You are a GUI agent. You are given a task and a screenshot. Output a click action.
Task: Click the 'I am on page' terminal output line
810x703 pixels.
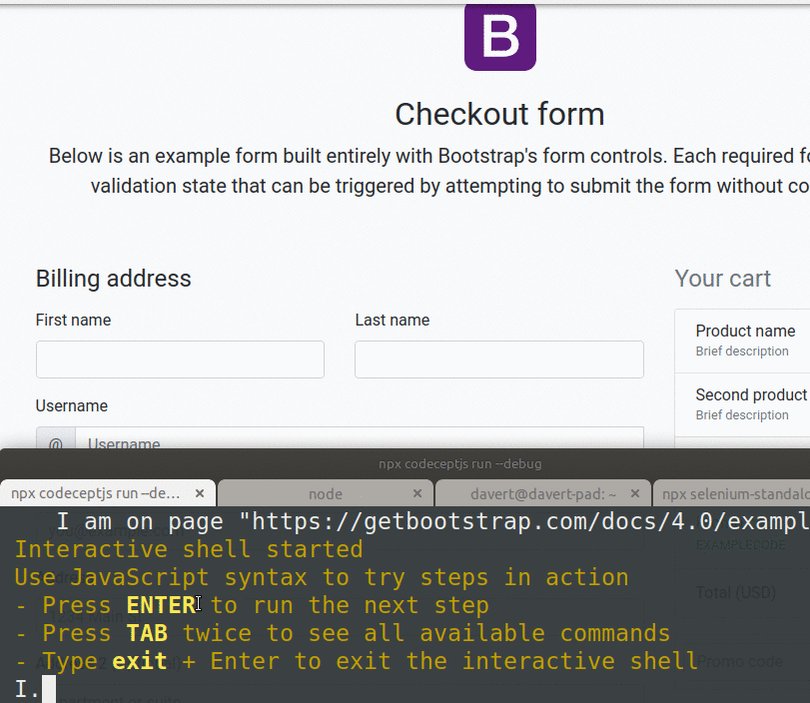click(433, 521)
